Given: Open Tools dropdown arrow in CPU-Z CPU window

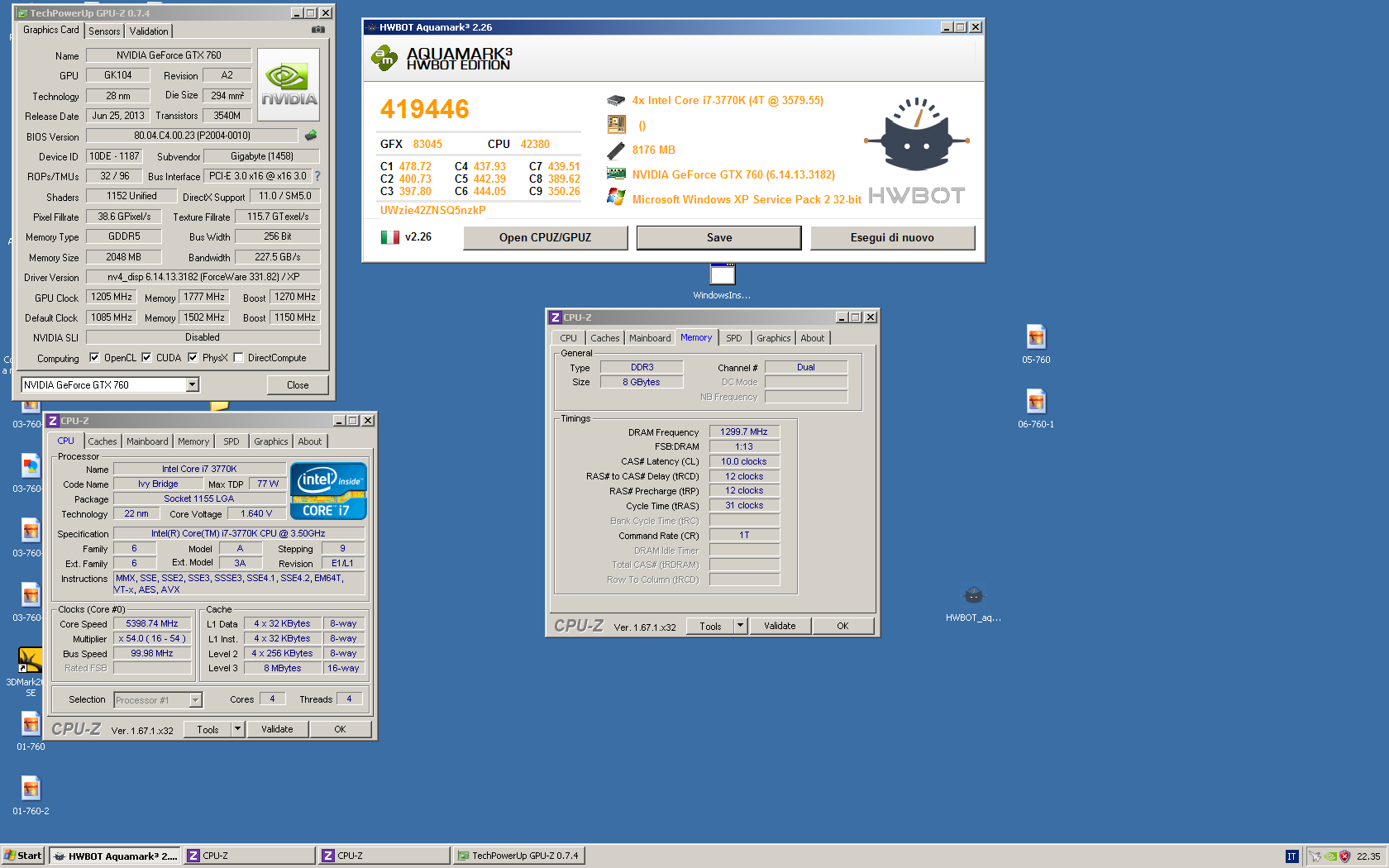Looking at the screenshot, I should (237, 729).
